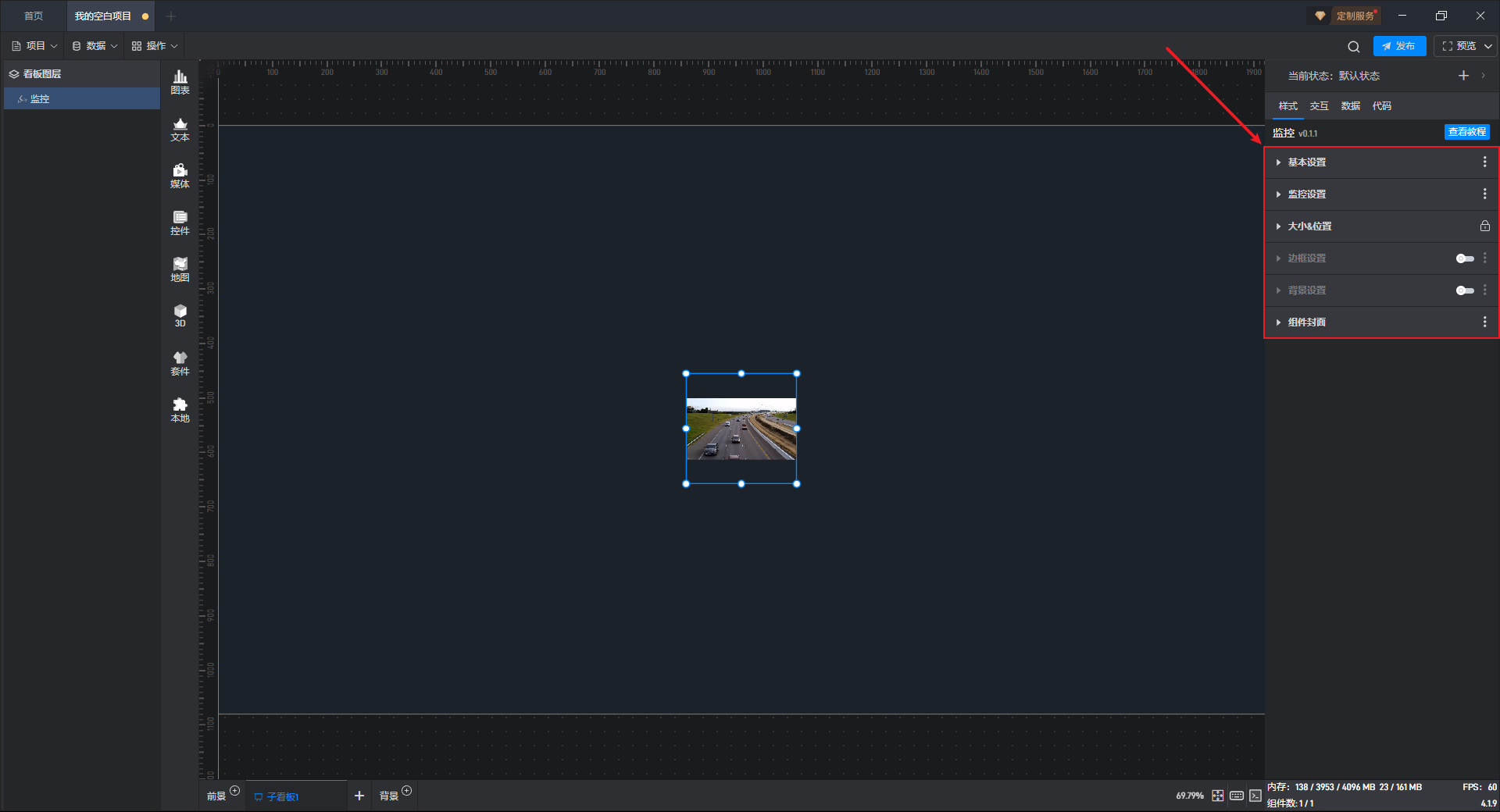Click the lock icon for 大小&位置
Viewport: 1500px width, 812px height.
pyautogui.click(x=1484, y=226)
